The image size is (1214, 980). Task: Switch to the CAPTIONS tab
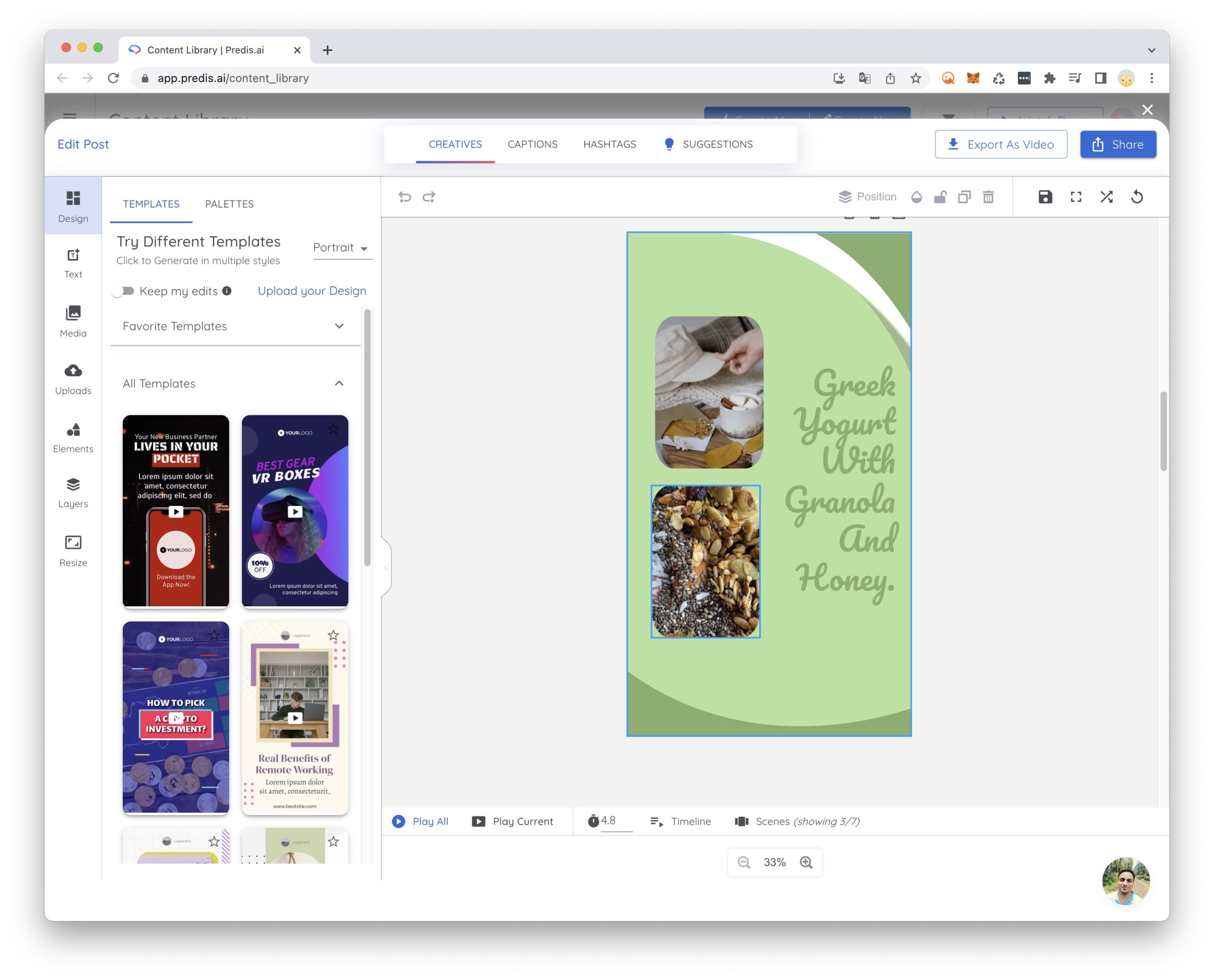point(532,144)
